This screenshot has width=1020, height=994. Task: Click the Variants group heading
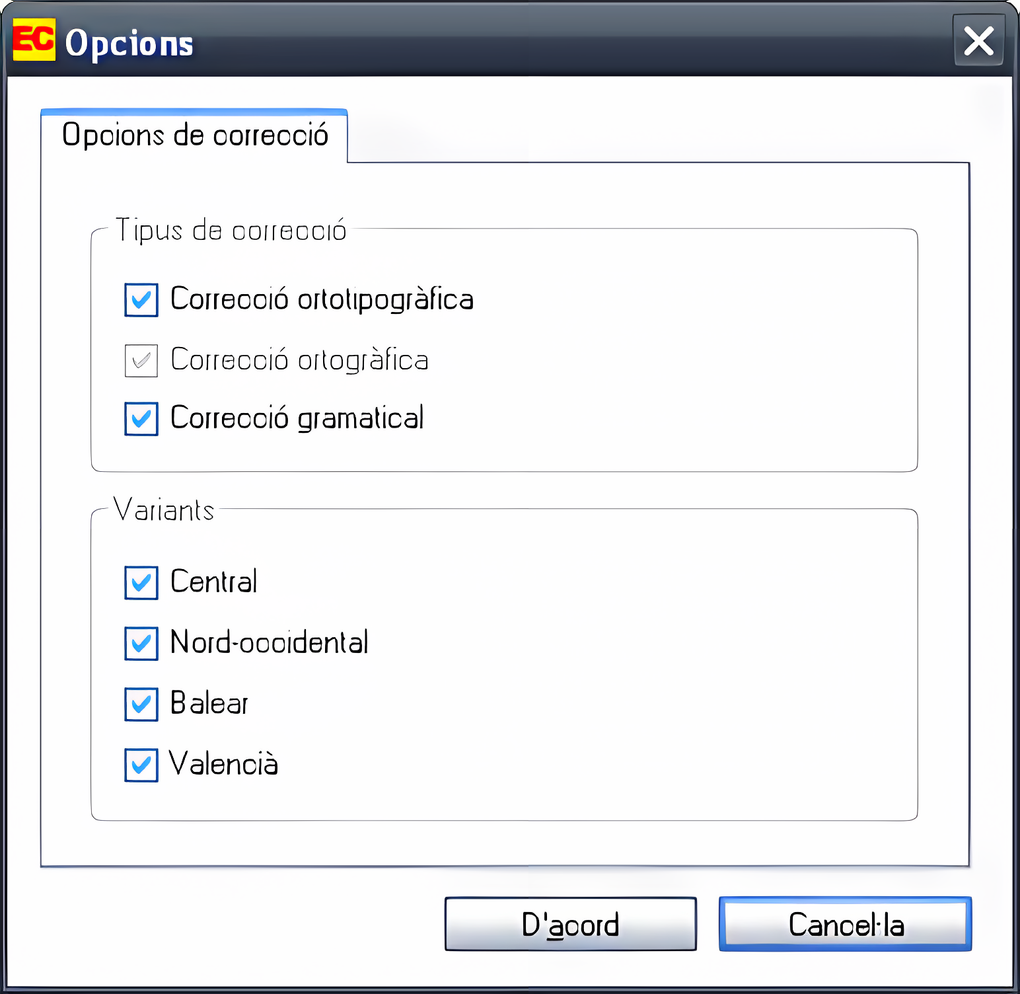[166, 510]
